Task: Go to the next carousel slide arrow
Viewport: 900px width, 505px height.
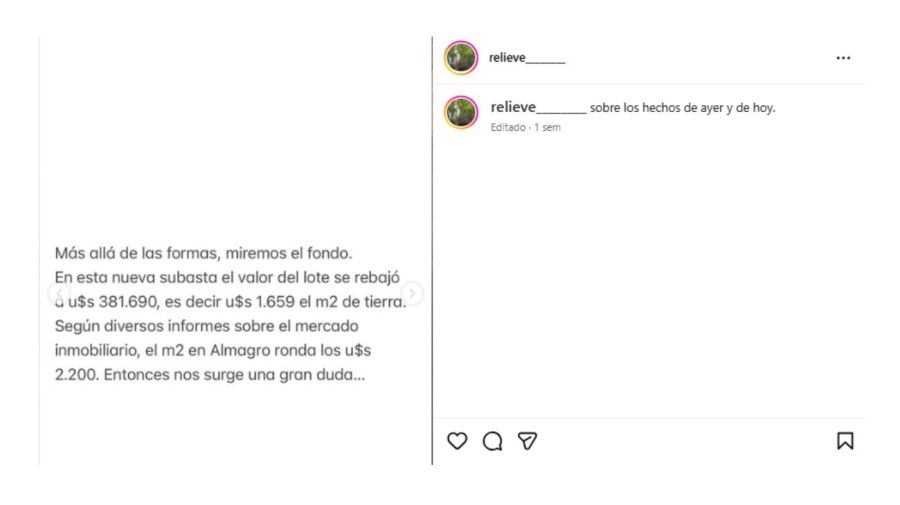Action: pyautogui.click(x=412, y=293)
